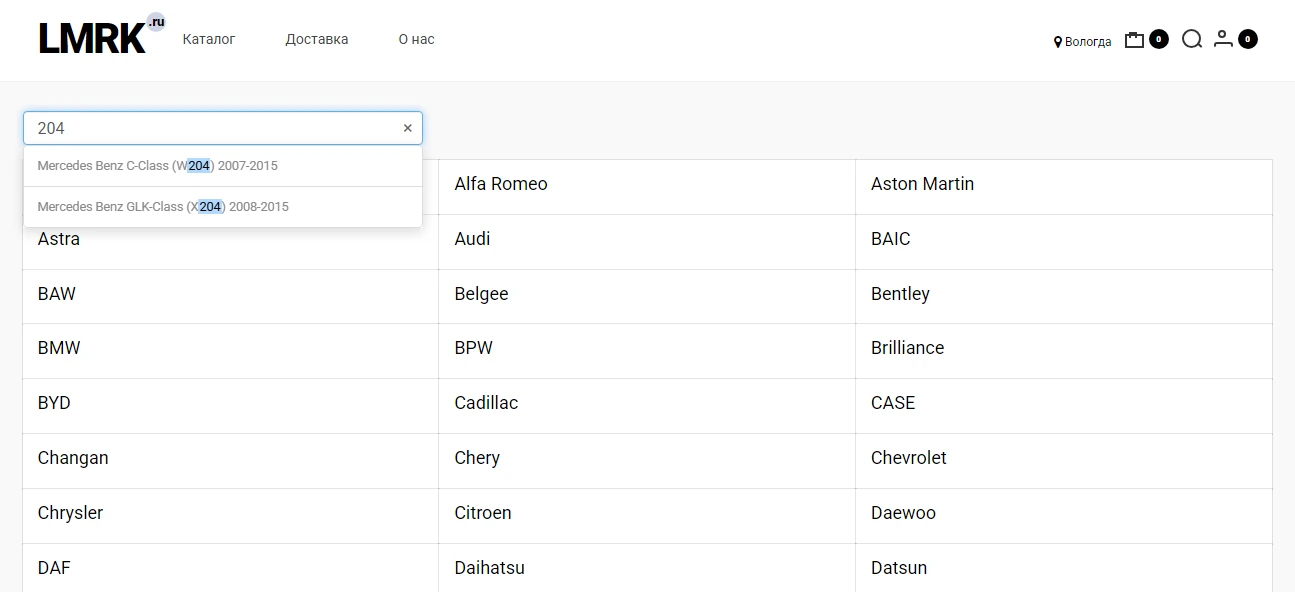This screenshot has height=592, width=1295.
Task: Click the cart item count badge
Action: point(1158,39)
